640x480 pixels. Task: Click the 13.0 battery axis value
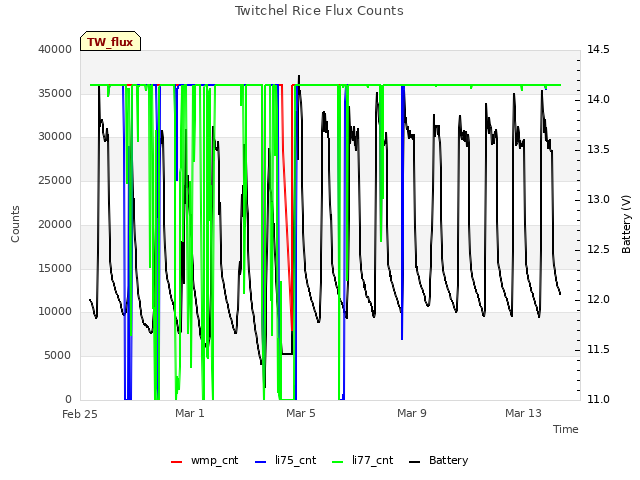(598, 200)
